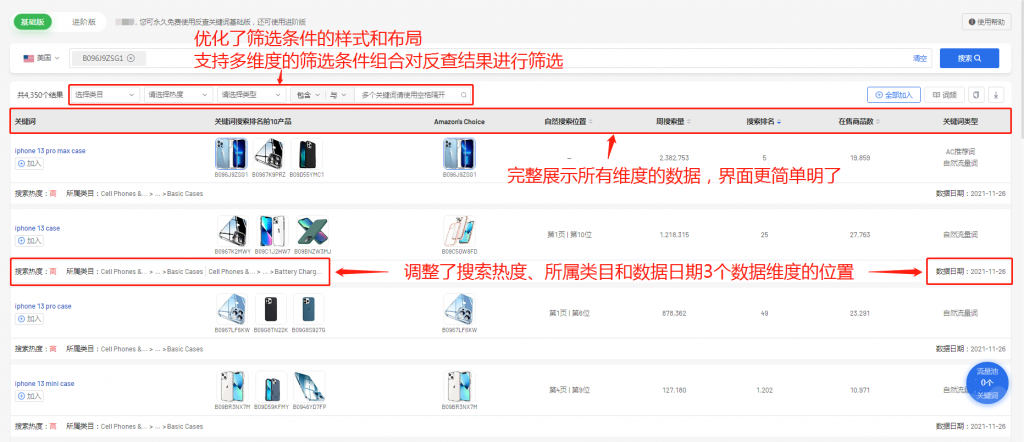1024x442 pixels.
Task: Click the 词频 button
Action: (944, 95)
